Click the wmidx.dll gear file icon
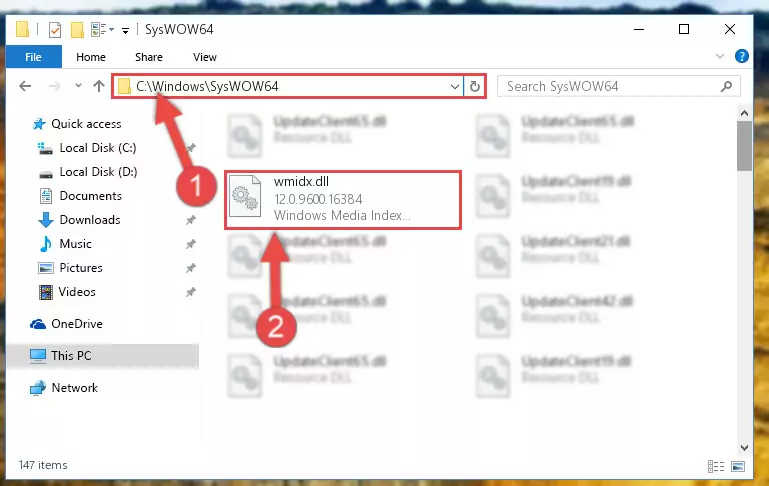 tap(245, 196)
